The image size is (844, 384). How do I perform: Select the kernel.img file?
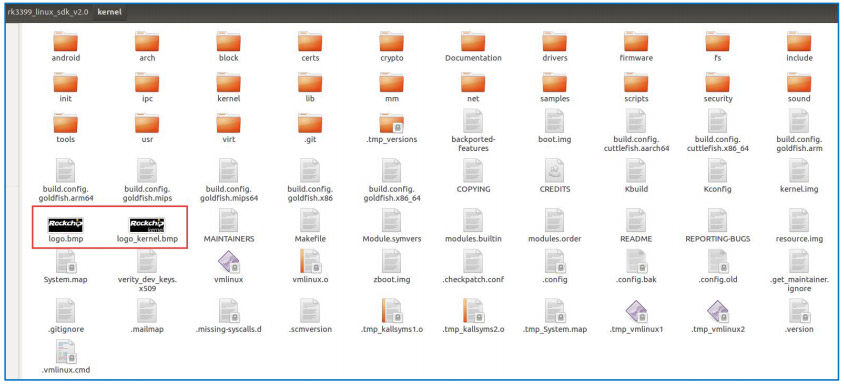click(799, 171)
